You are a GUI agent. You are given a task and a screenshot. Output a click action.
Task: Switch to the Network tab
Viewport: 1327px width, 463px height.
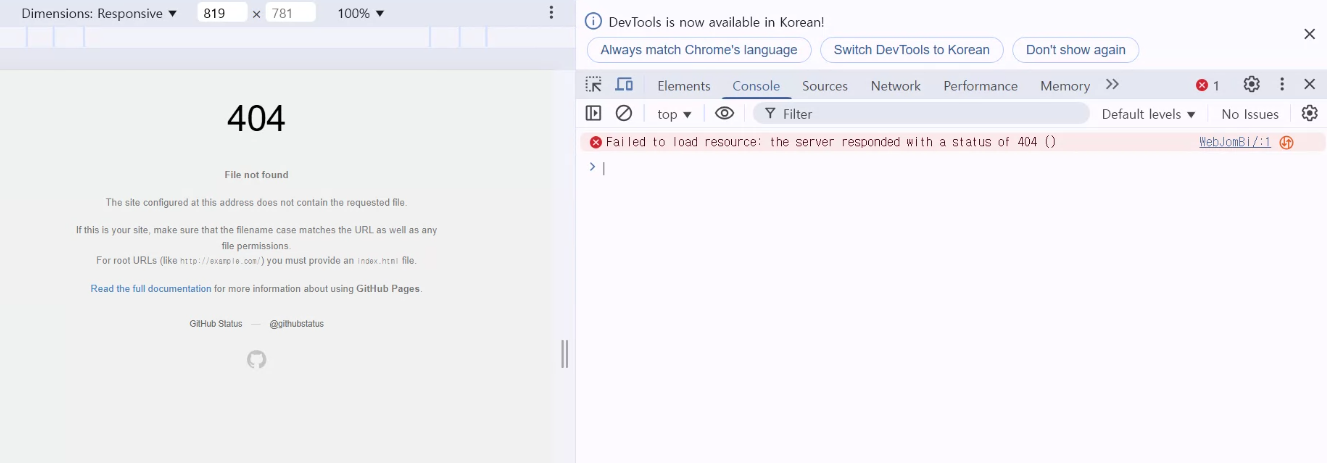click(895, 86)
